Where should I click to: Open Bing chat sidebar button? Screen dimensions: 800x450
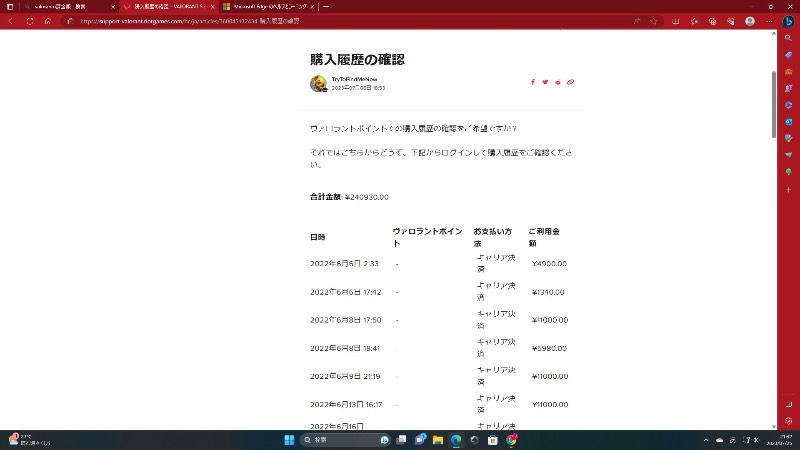pos(788,21)
